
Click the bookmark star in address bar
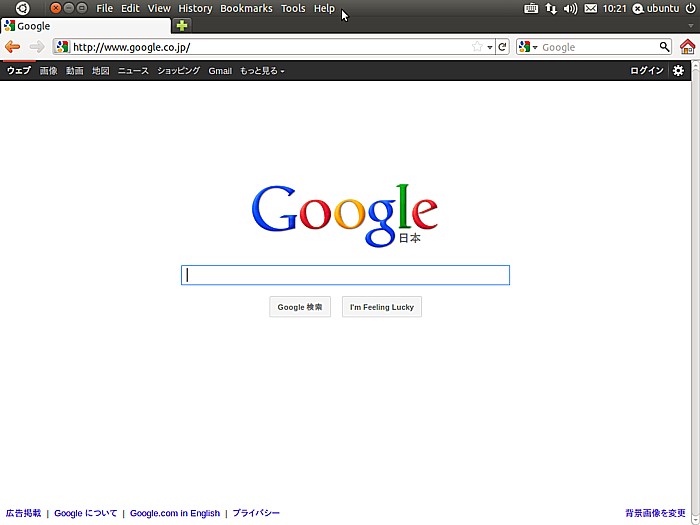click(477, 46)
